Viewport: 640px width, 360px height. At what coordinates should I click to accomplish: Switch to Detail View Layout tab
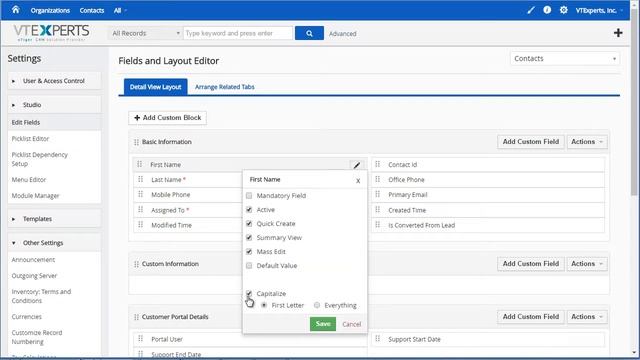click(x=156, y=87)
